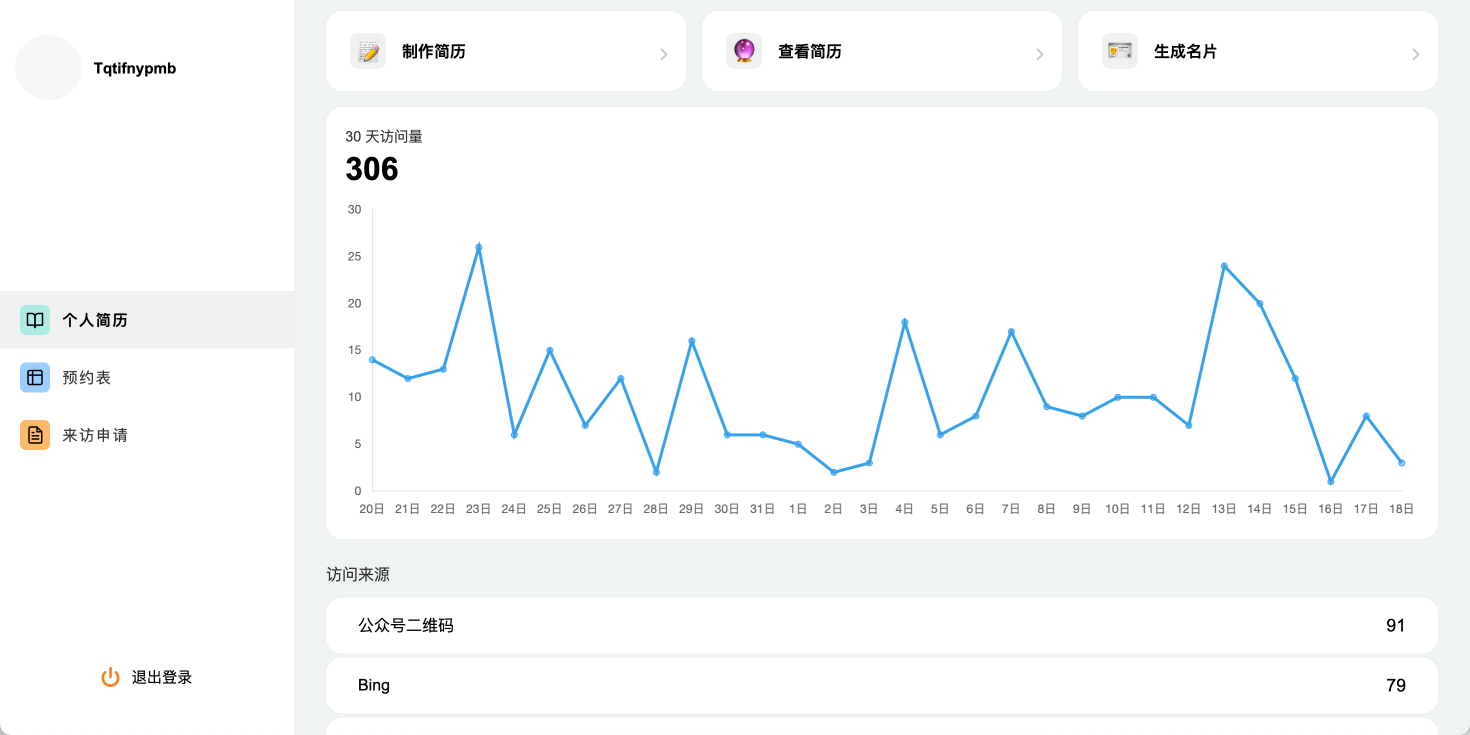Screen dimensions: 1470x735
Task: Click the 91 count for 公众号二维码
Action: click(1396, 626)
